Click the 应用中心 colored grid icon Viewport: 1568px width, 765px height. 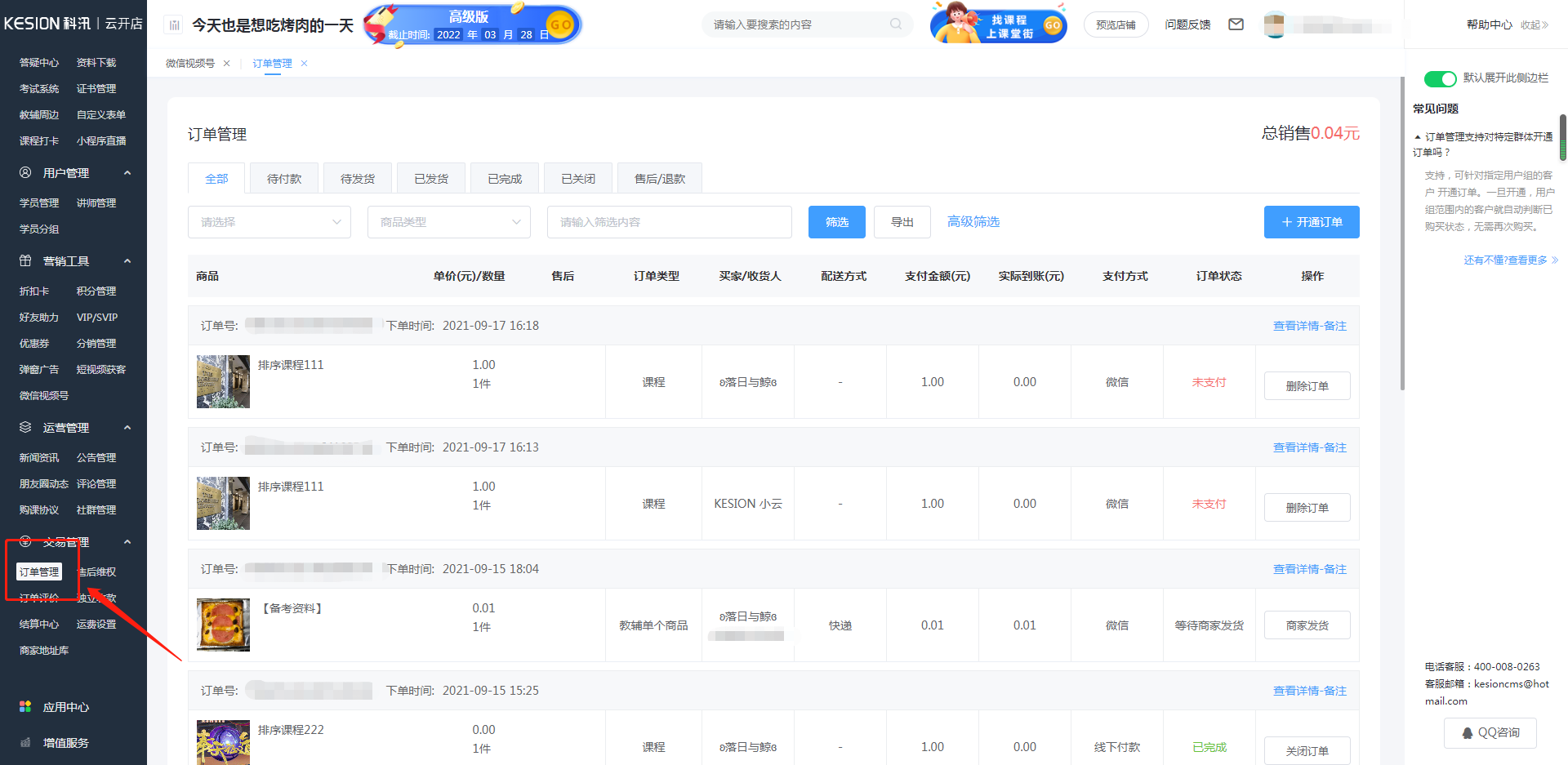[25, 706]
